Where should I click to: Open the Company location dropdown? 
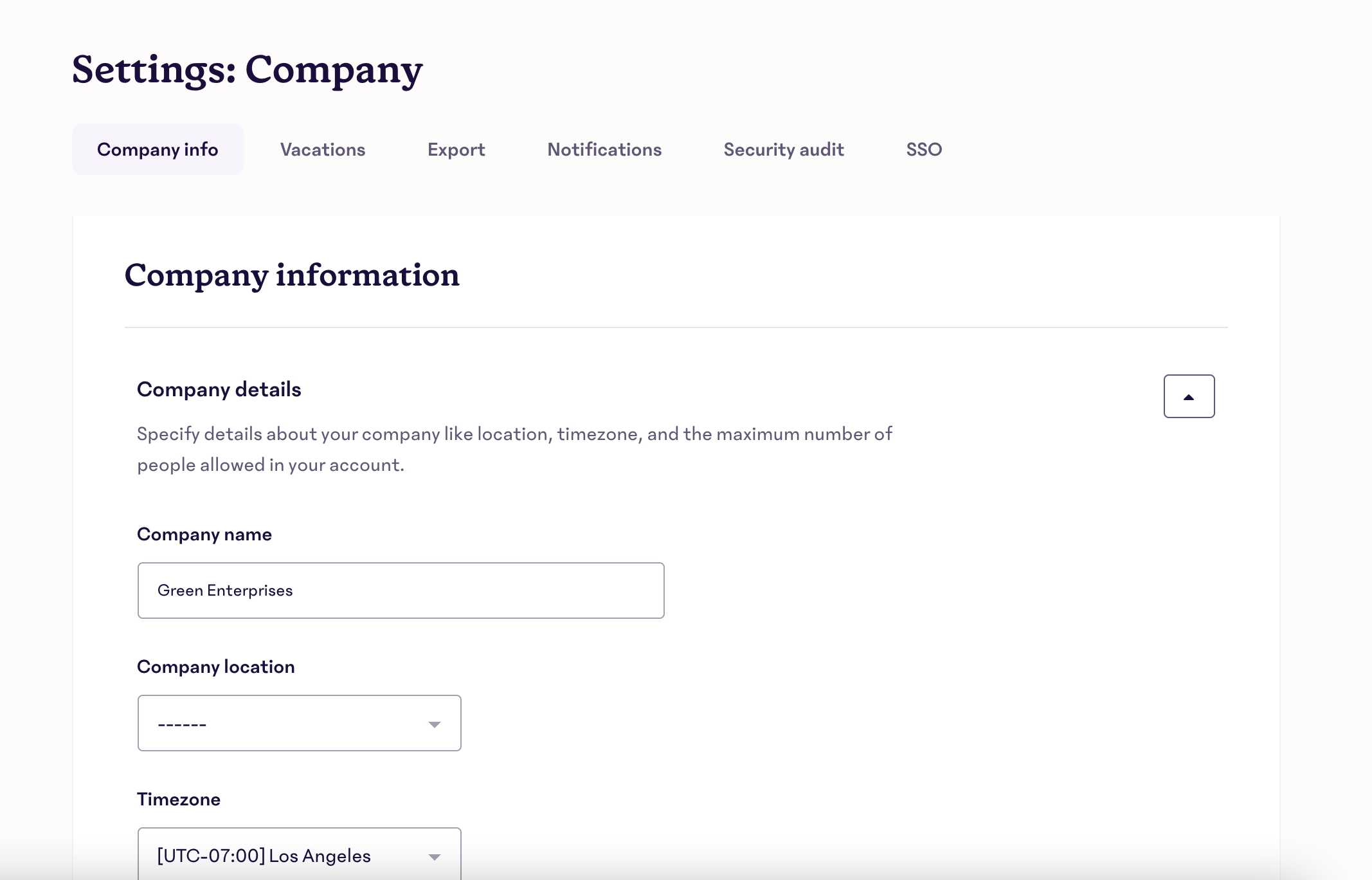[299, 723]
